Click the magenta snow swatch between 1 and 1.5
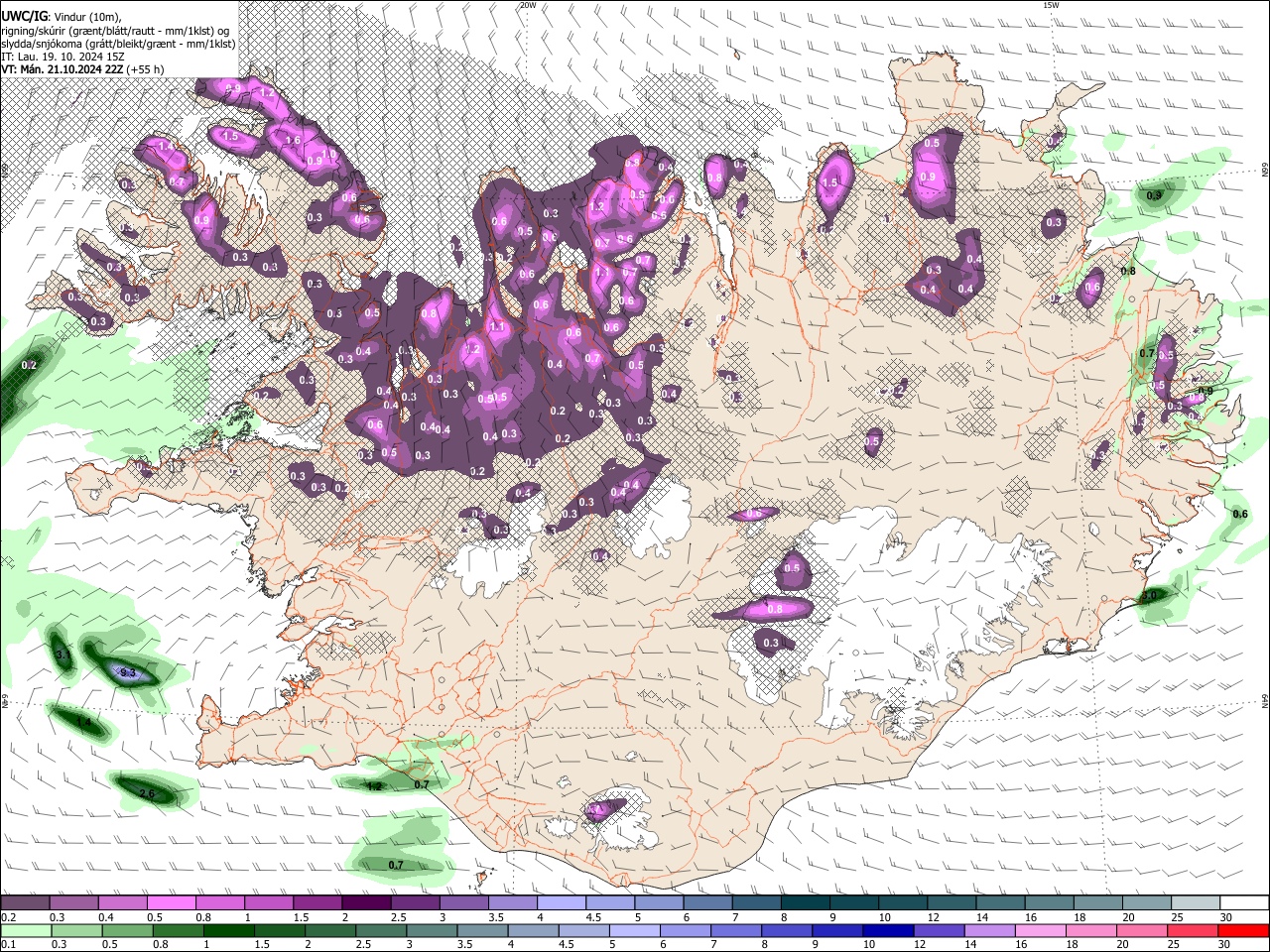Image resolution: width=1270 pixels, height=952 pixels. coord(269,903)
